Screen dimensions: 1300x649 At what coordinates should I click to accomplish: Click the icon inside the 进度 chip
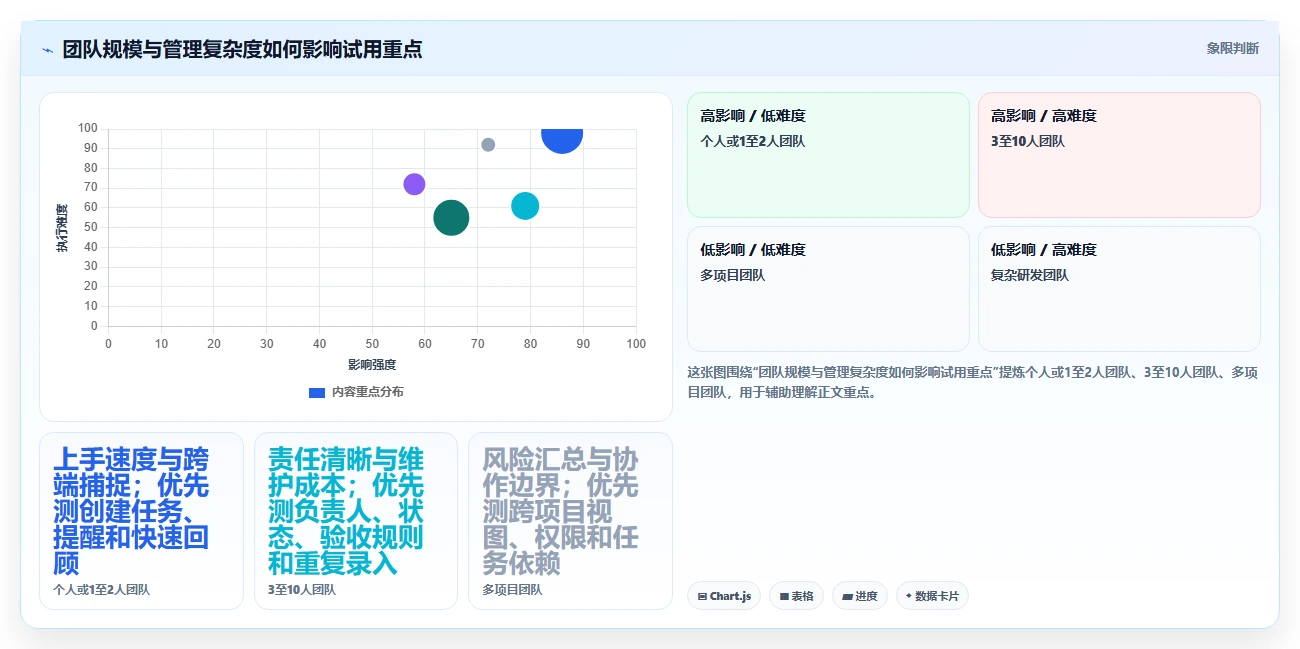(847, 596)
